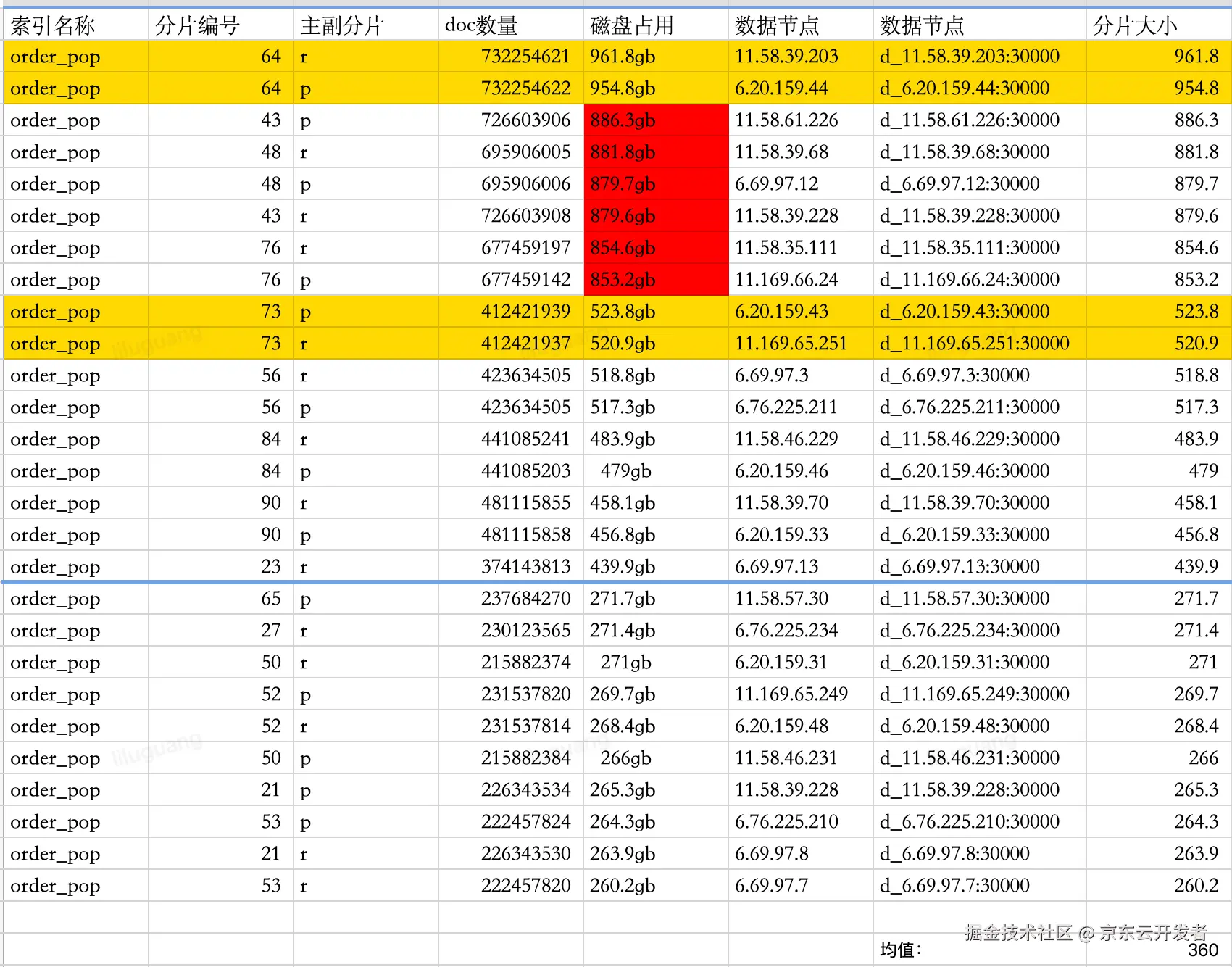Choose the 458.1gb cell
Viewport: 1232px width, 967px height.
point(656,503)
